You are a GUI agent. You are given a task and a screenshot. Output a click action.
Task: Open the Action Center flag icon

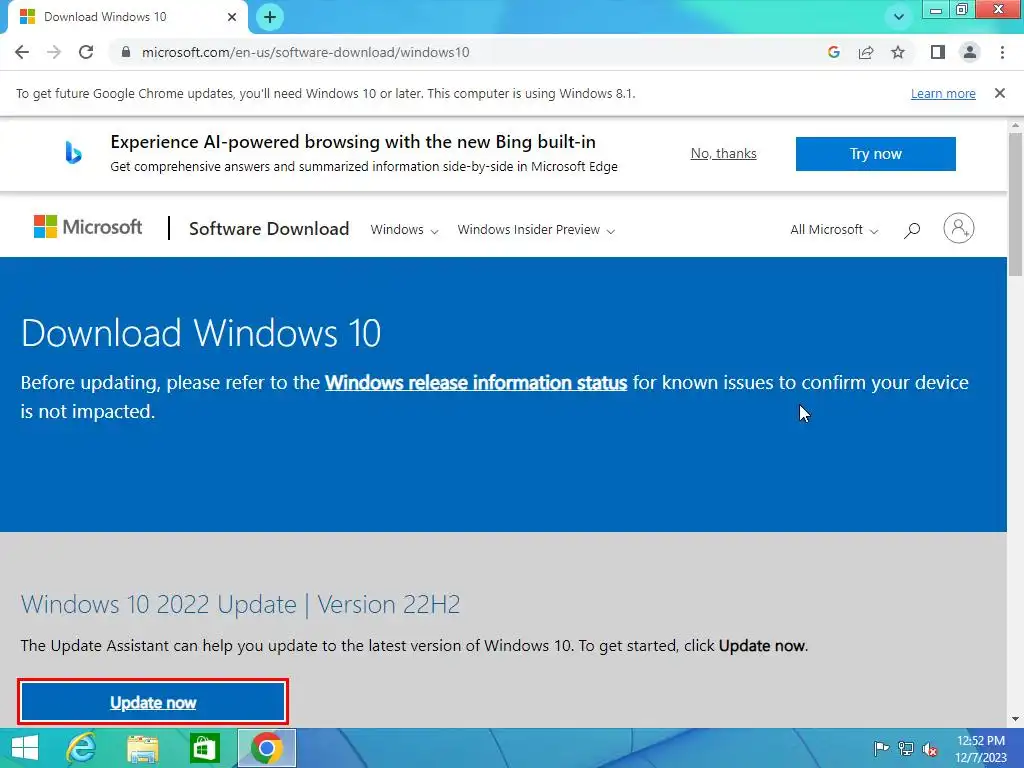tap(882, 748)
